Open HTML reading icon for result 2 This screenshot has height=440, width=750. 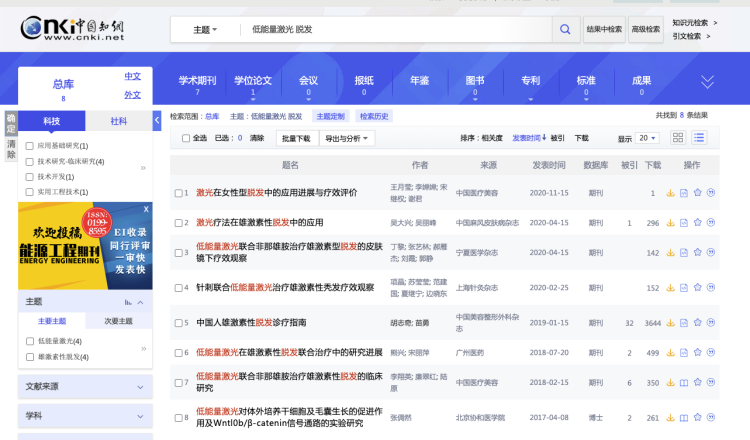684,222
